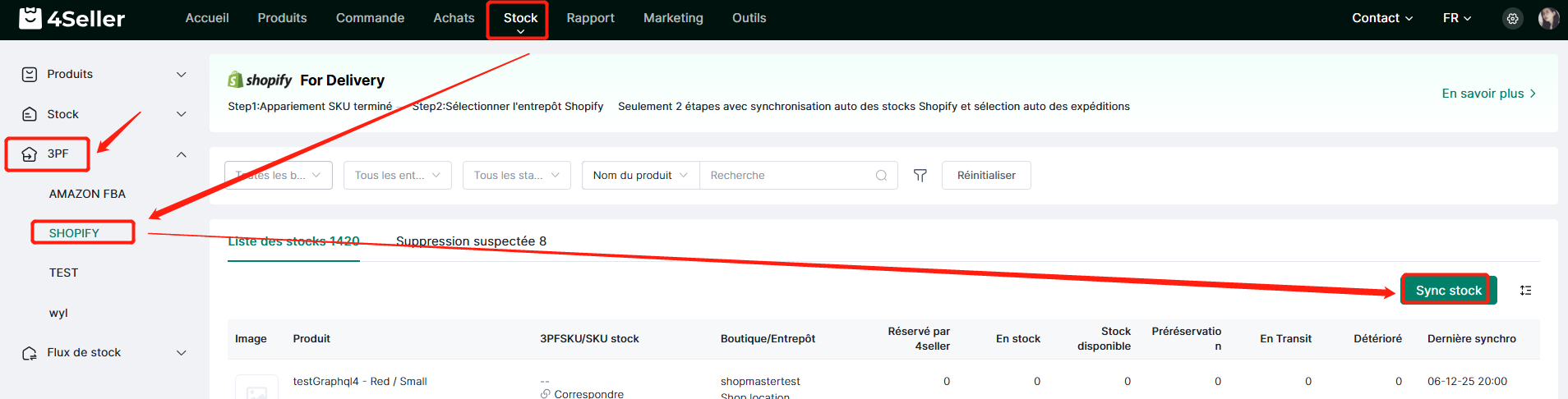
Task: Click the Shopify logo icon
Action: coord(236,80)
